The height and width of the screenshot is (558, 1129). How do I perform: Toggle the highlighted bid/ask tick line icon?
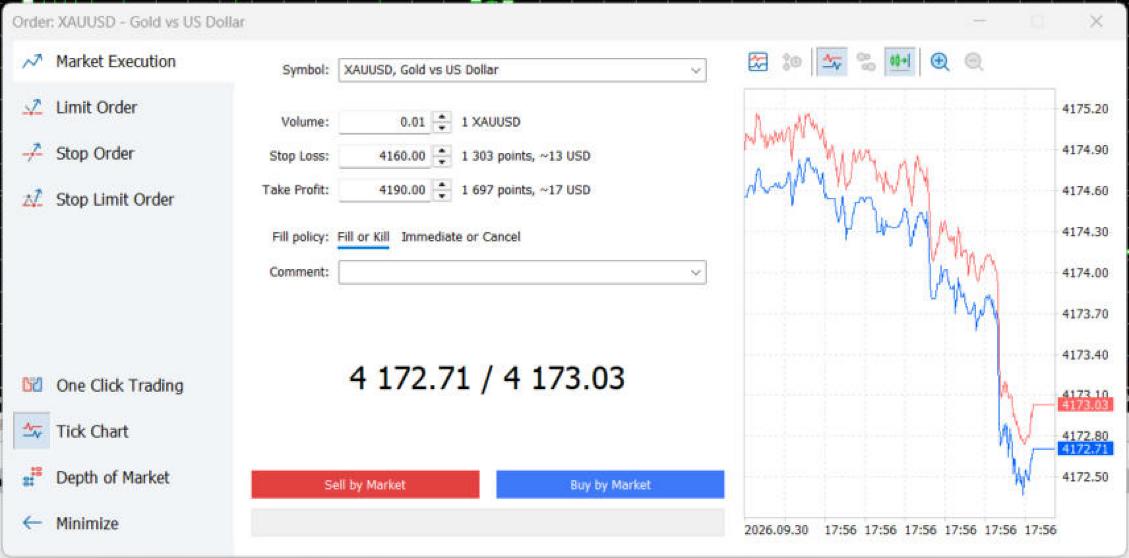click(x=832, y=62)
